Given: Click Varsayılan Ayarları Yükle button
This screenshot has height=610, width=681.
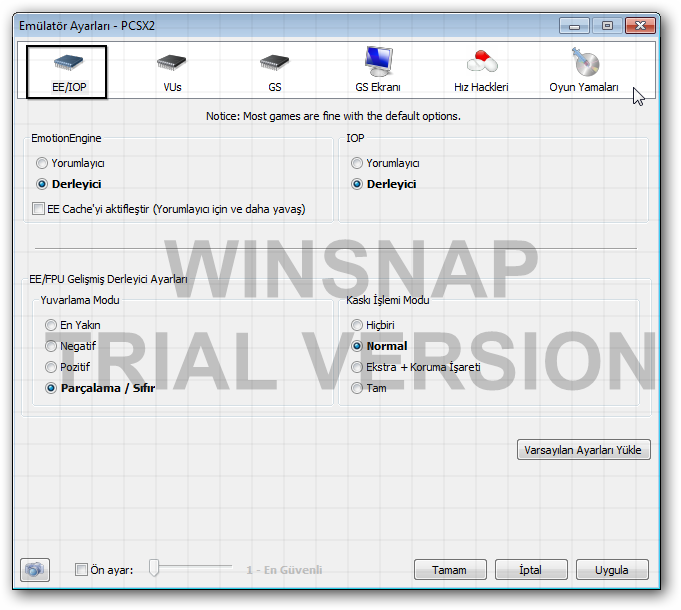Looking at the screenshot, I should [x=583, y=450].
